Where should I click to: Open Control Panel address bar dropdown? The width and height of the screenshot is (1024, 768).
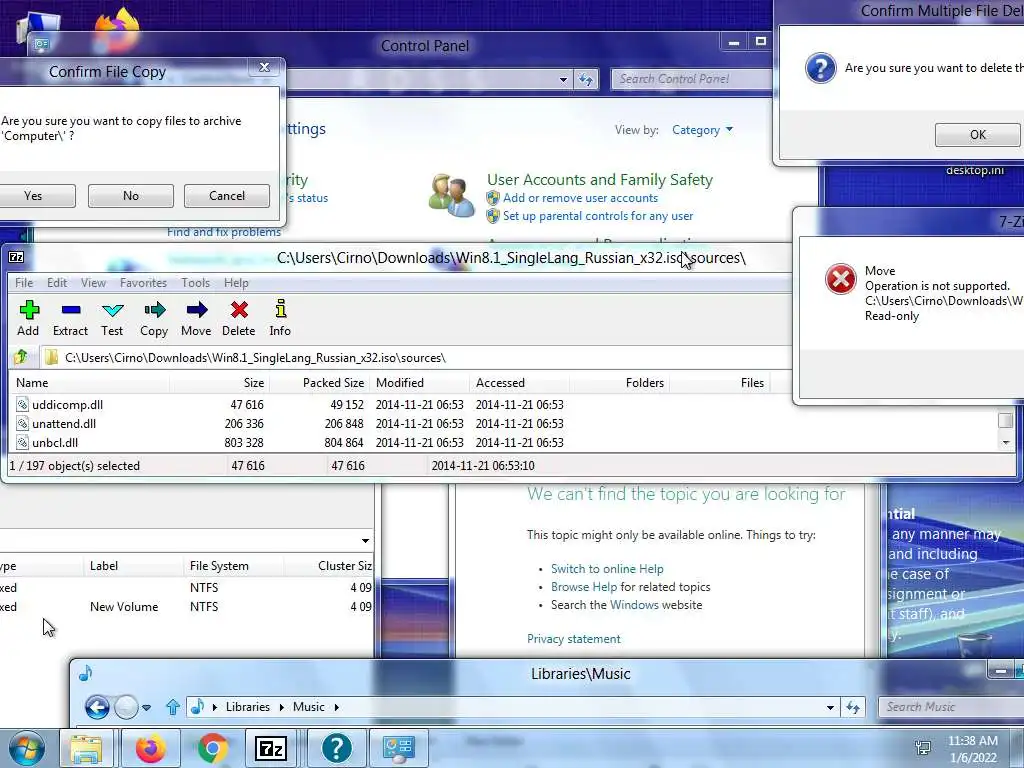click(x=563, y=80)
